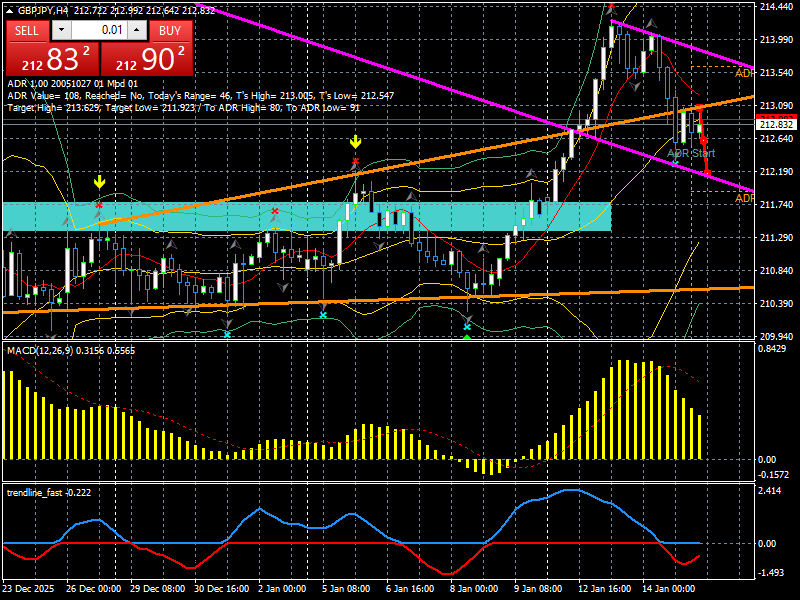
Task: Click the BUY button
Action: tap(170, 31)
